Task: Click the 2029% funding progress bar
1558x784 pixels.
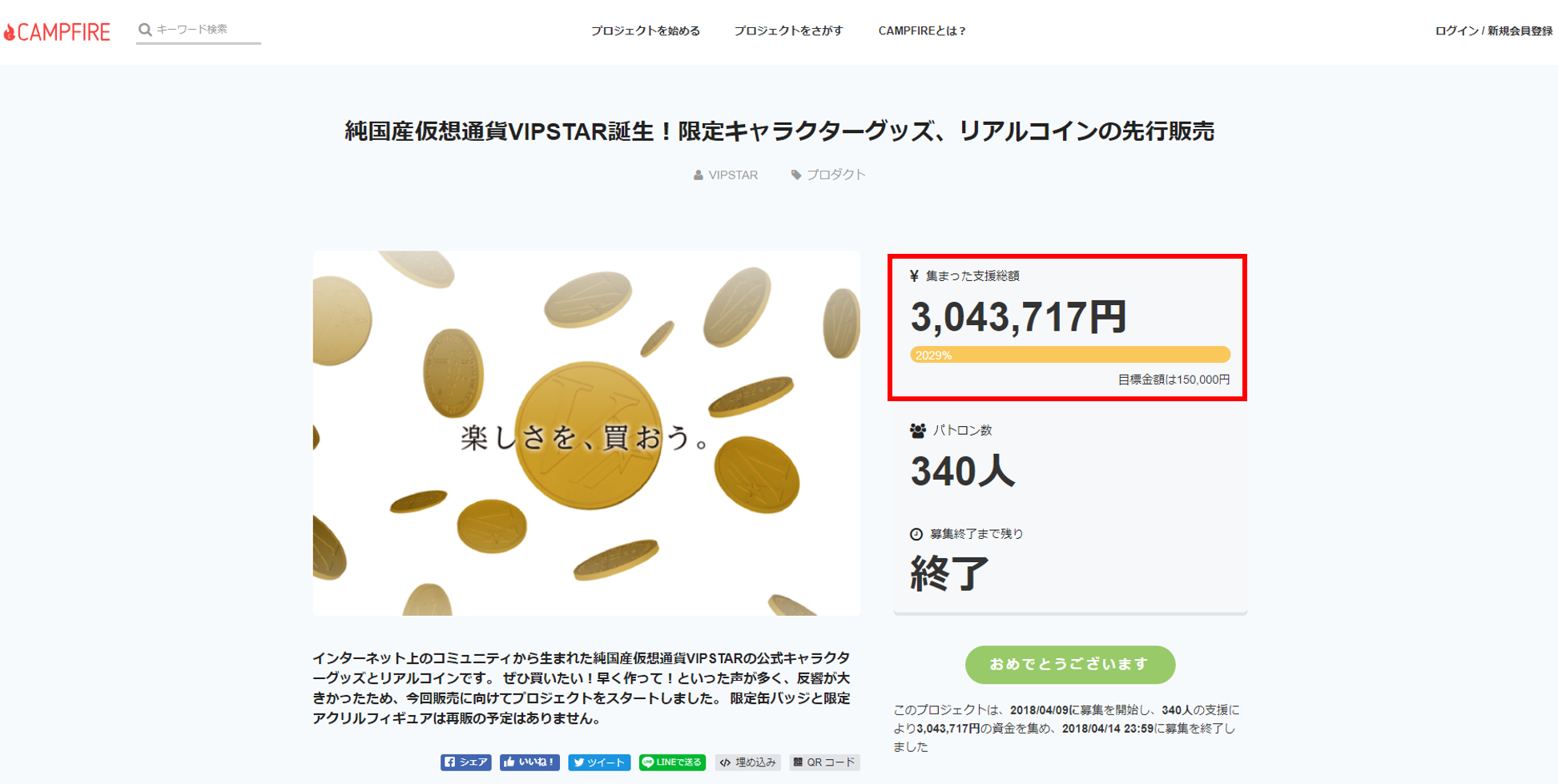Action: click(1069, 355)
